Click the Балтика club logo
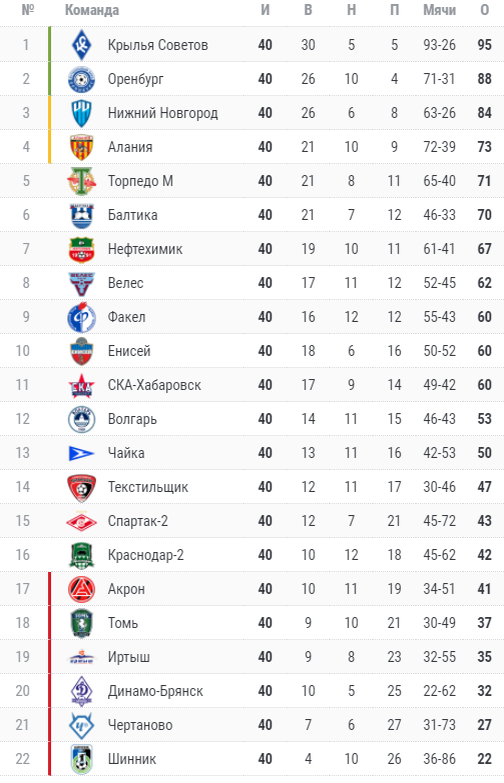The image size is (504, 783). click(x=81, y=215)
